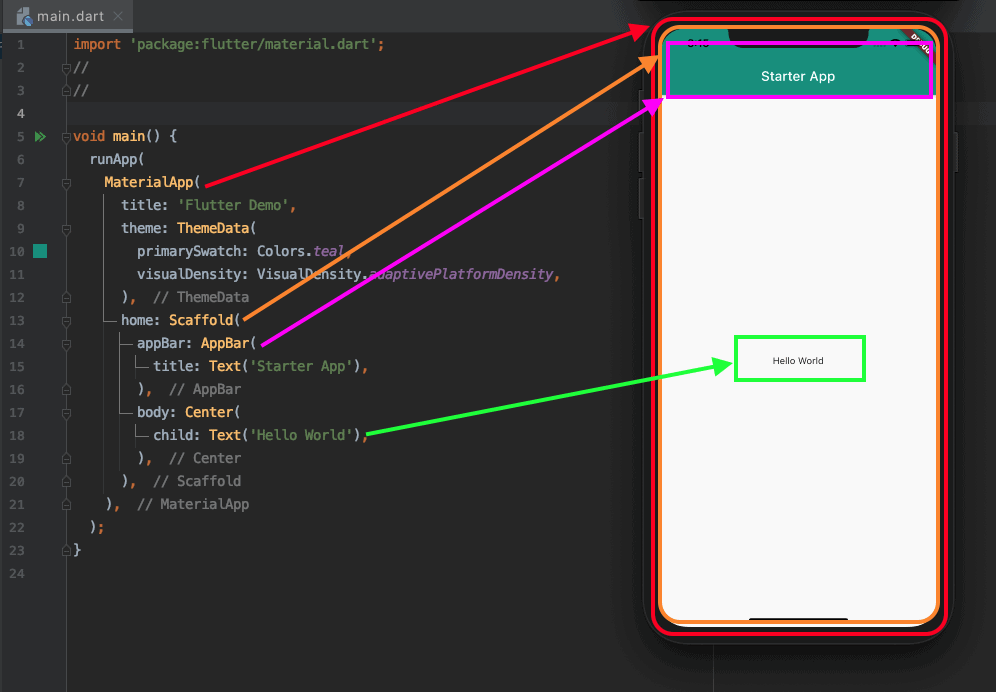
Task: Collapse the void main() function fold
Action: tap(66, 137)
